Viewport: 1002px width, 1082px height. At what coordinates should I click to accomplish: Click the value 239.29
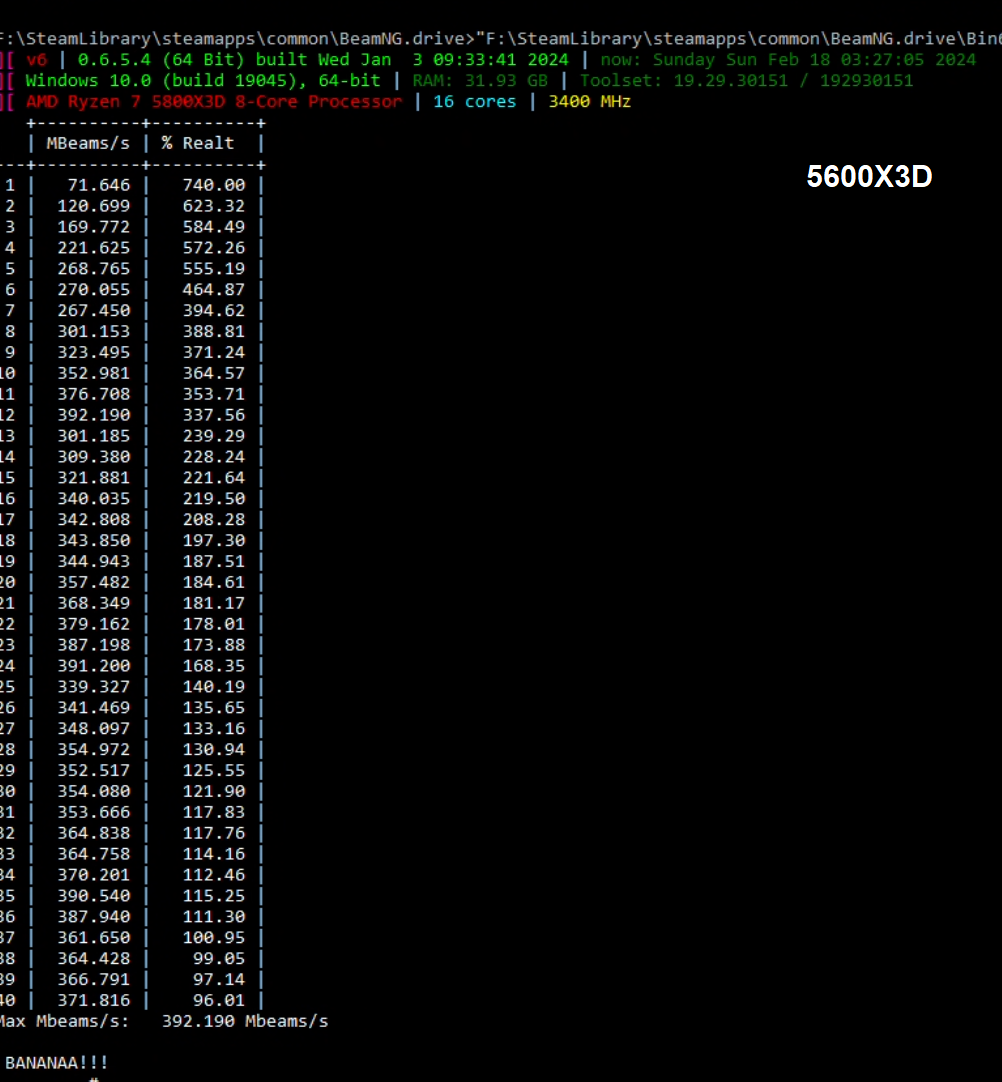coord(214,436)
